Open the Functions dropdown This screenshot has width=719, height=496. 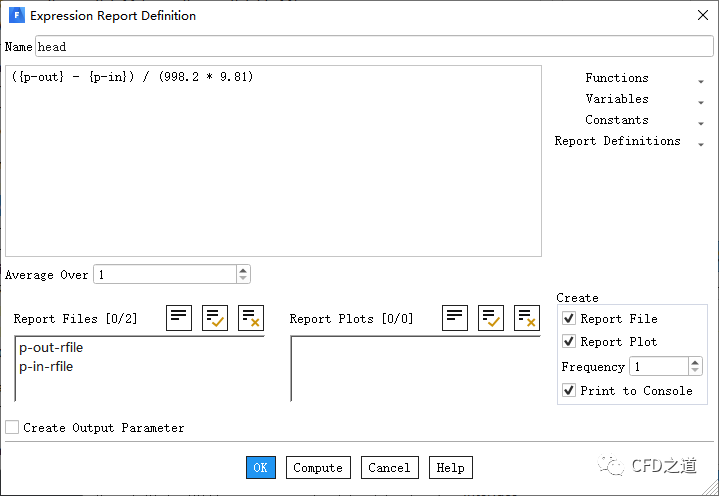700,79
